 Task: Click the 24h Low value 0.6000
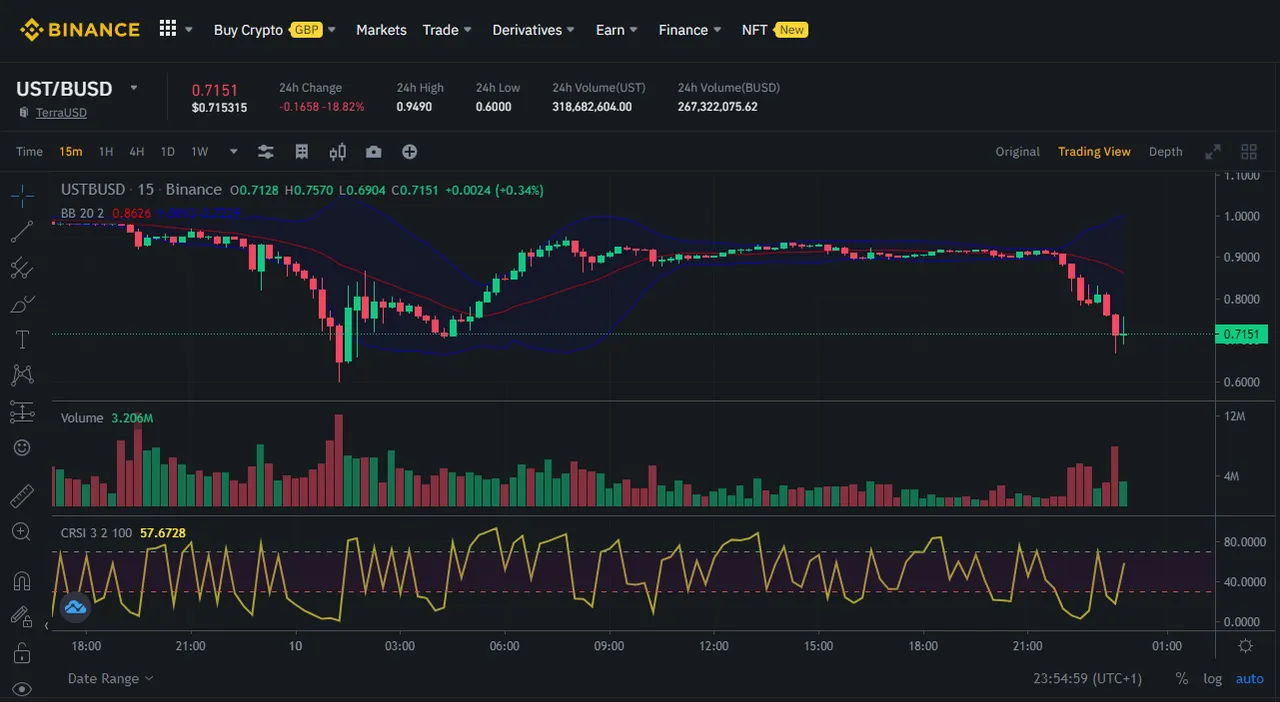pyautogui.click(x=493, y=107)
